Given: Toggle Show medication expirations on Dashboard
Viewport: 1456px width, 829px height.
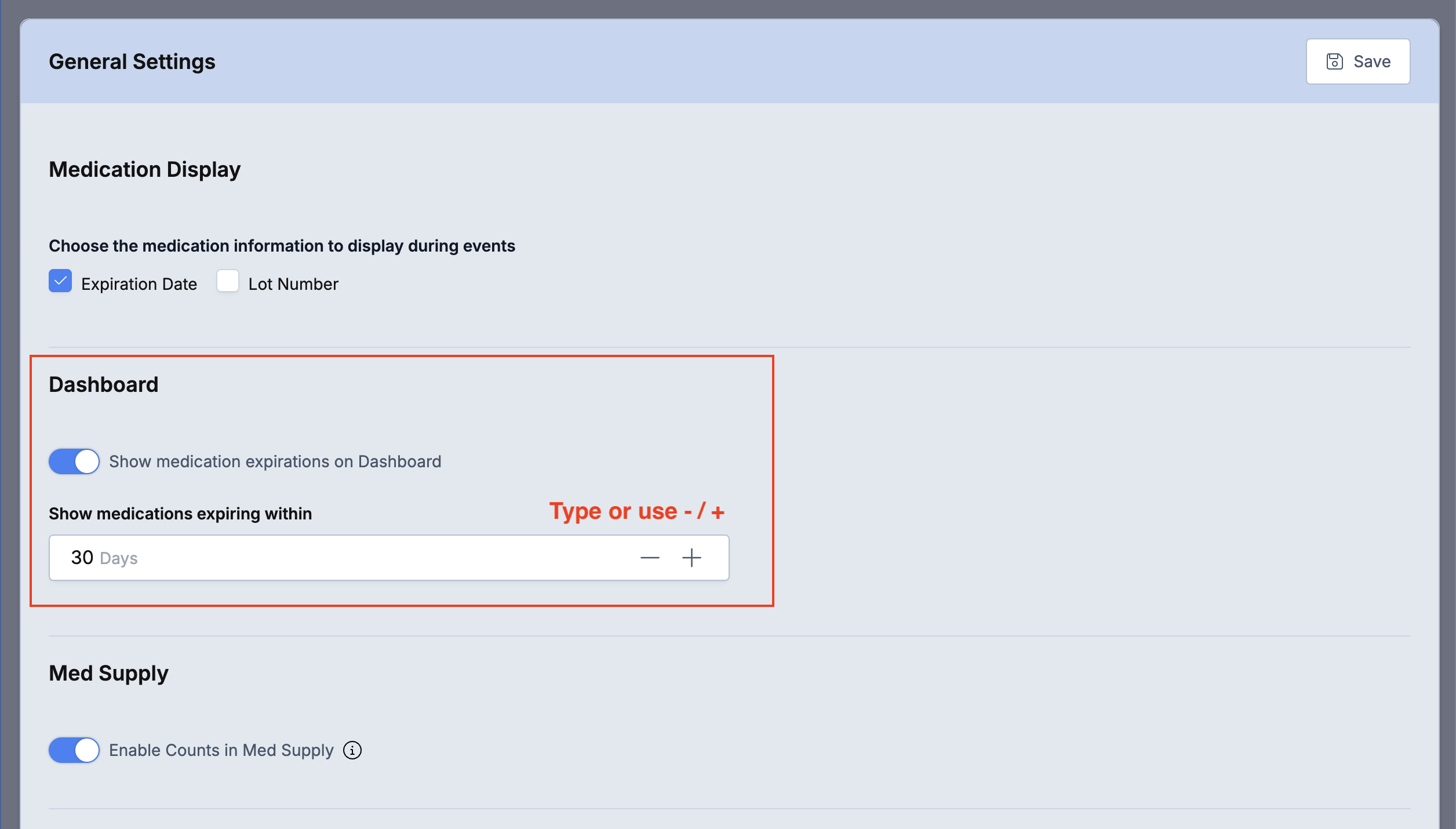Looking at the screenshot, I should [x=74, y=461].
